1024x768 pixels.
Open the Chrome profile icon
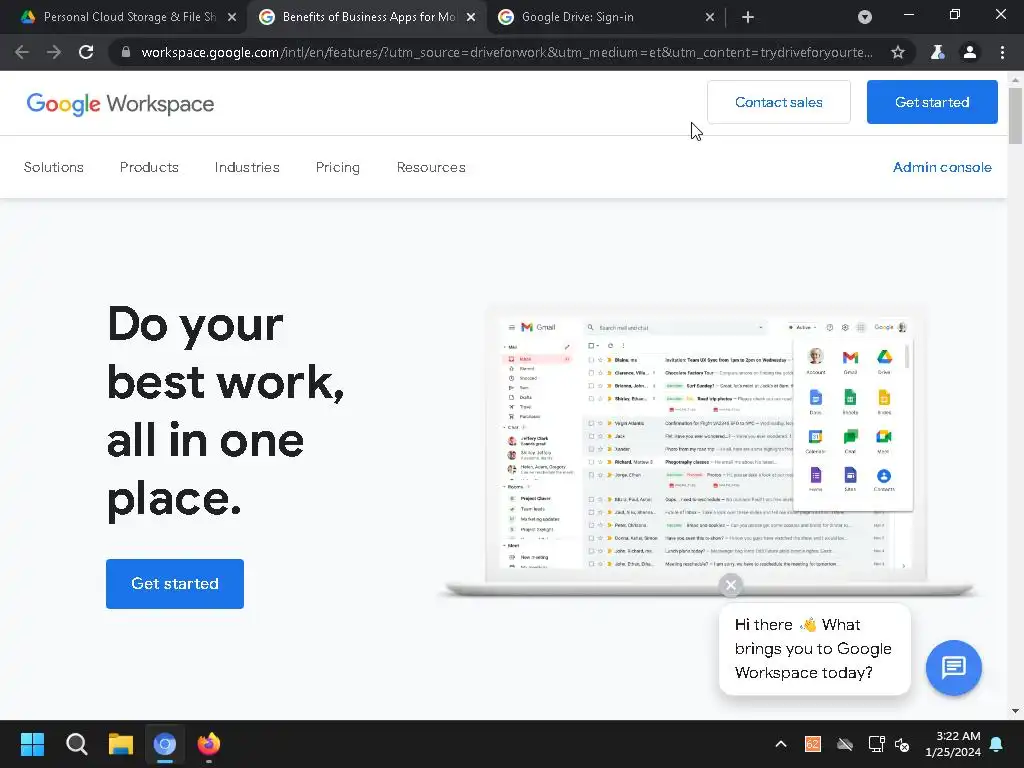(x=970, y=52)
